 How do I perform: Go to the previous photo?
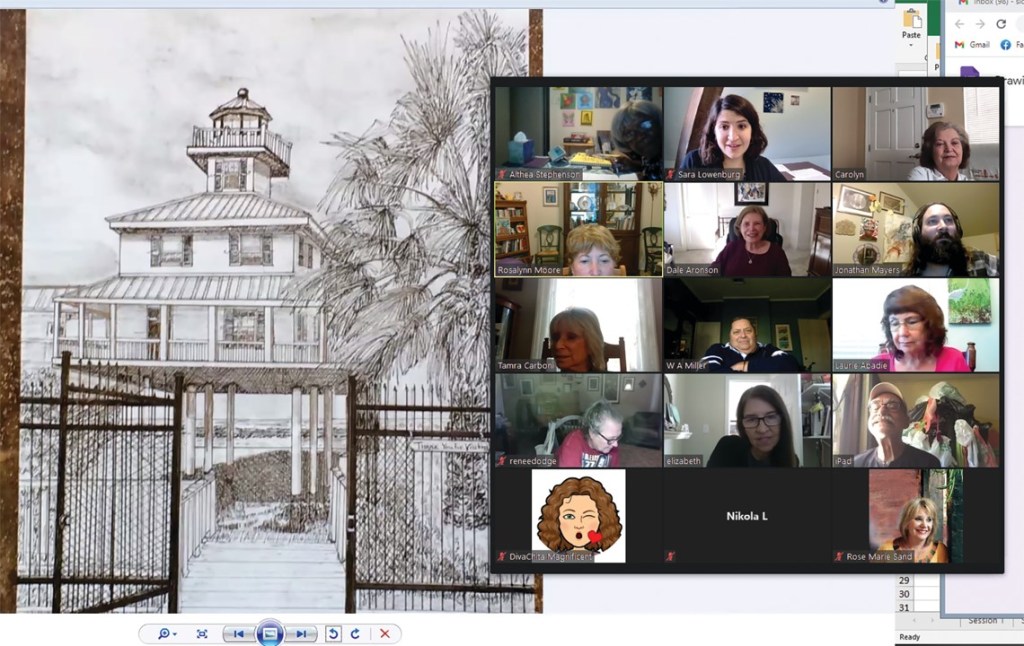(238, 634)
